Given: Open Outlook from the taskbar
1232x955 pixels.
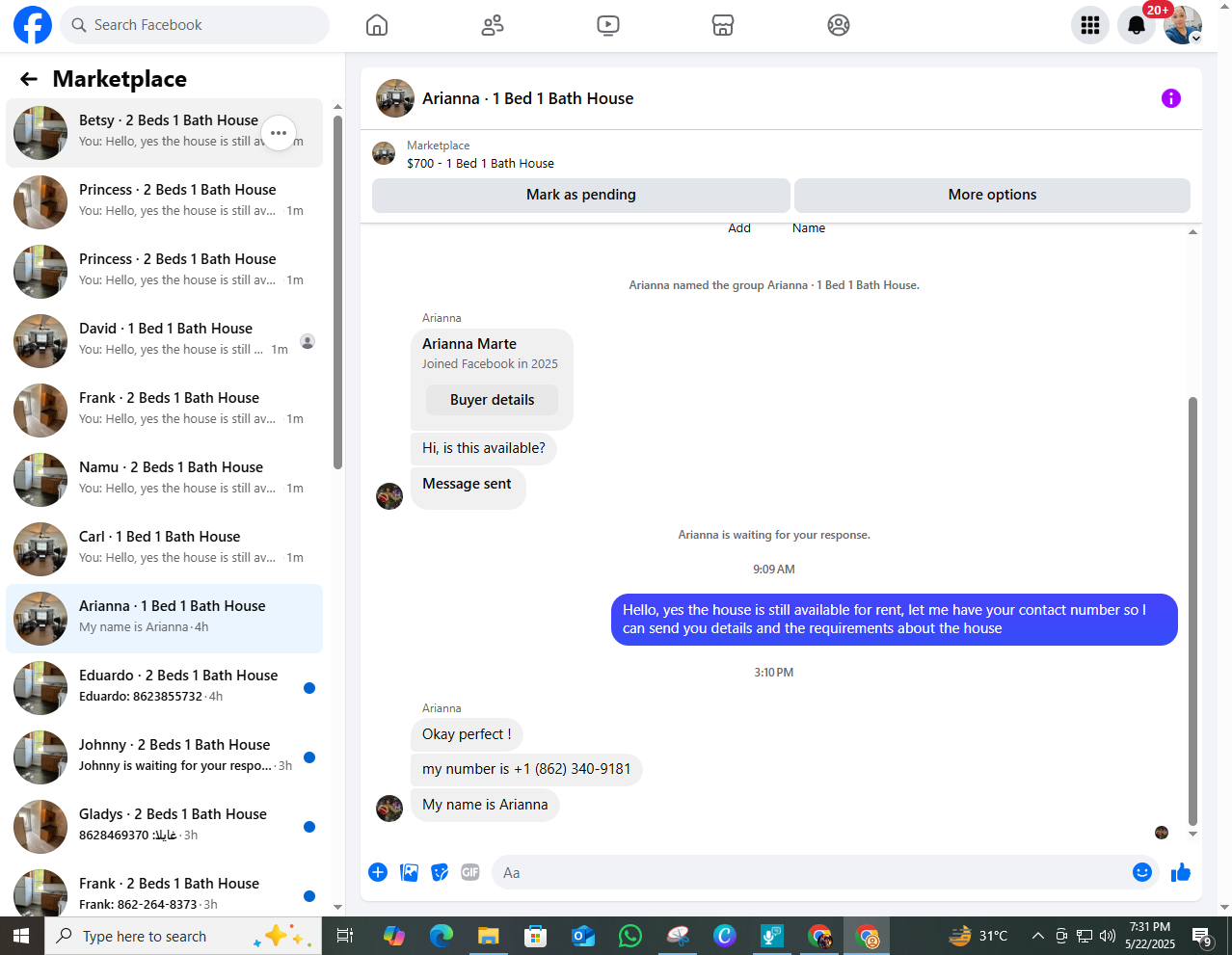Looking at the screenshot, I should pos(583,936).
